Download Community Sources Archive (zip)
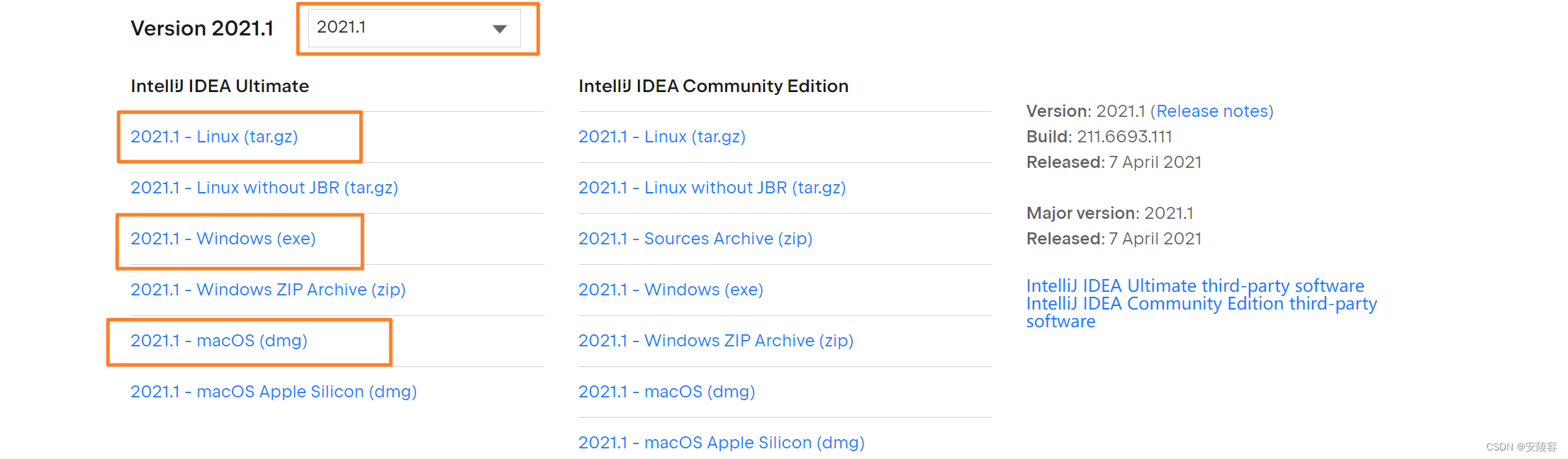 click(x=695, y=239)
